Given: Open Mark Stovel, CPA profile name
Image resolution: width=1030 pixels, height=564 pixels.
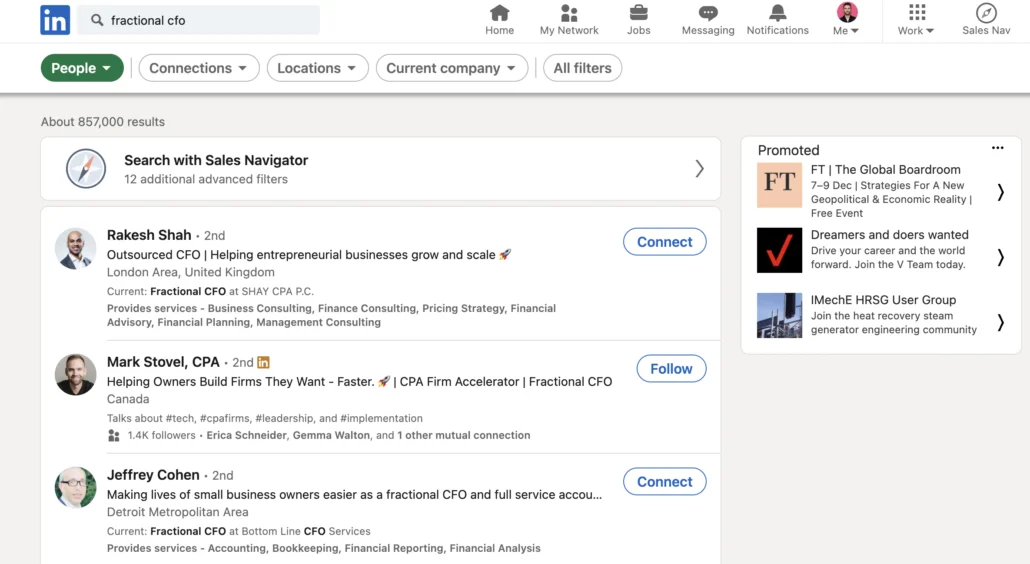Looking at the screenshot, I should pyautogui.click(x=163, y=362).
